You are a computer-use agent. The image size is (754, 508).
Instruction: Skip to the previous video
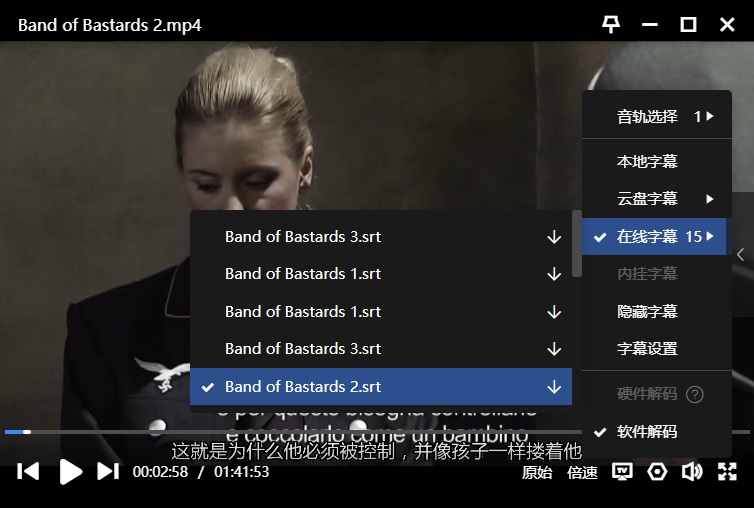pos(29,472)
